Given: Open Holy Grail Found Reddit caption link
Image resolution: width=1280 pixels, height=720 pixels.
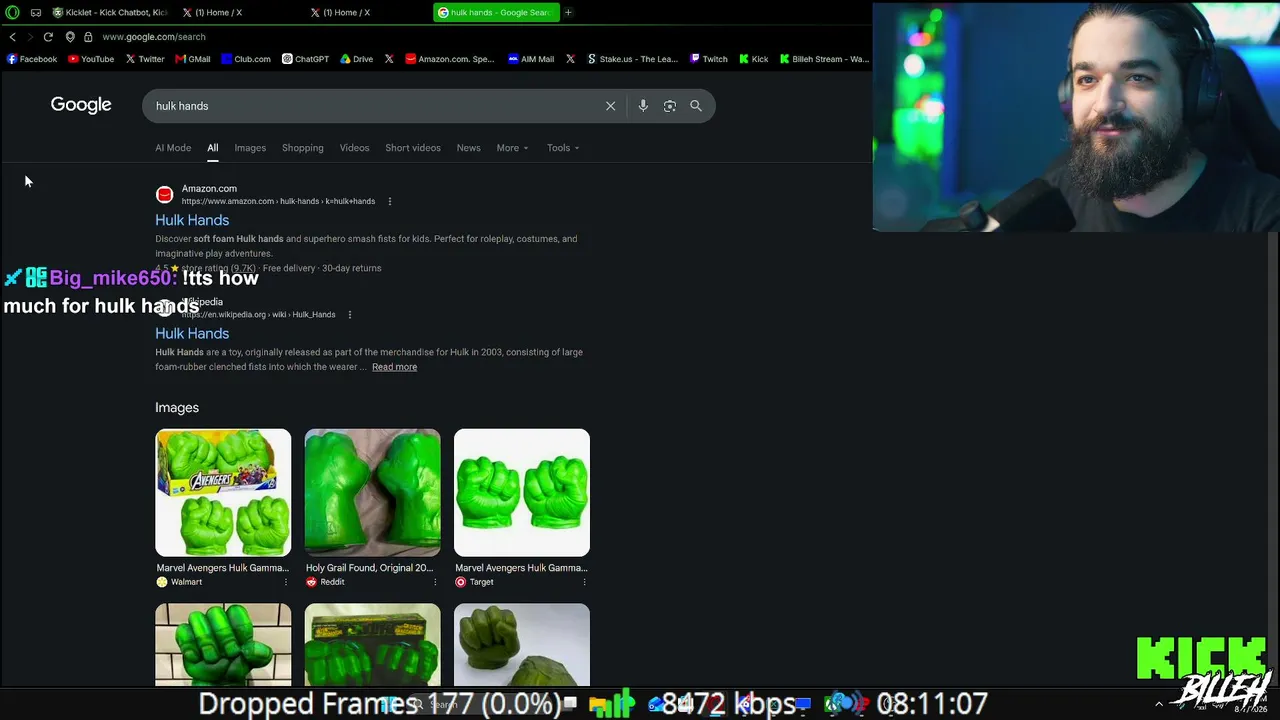Looking at the screenshot, I should tap(369, 568).
